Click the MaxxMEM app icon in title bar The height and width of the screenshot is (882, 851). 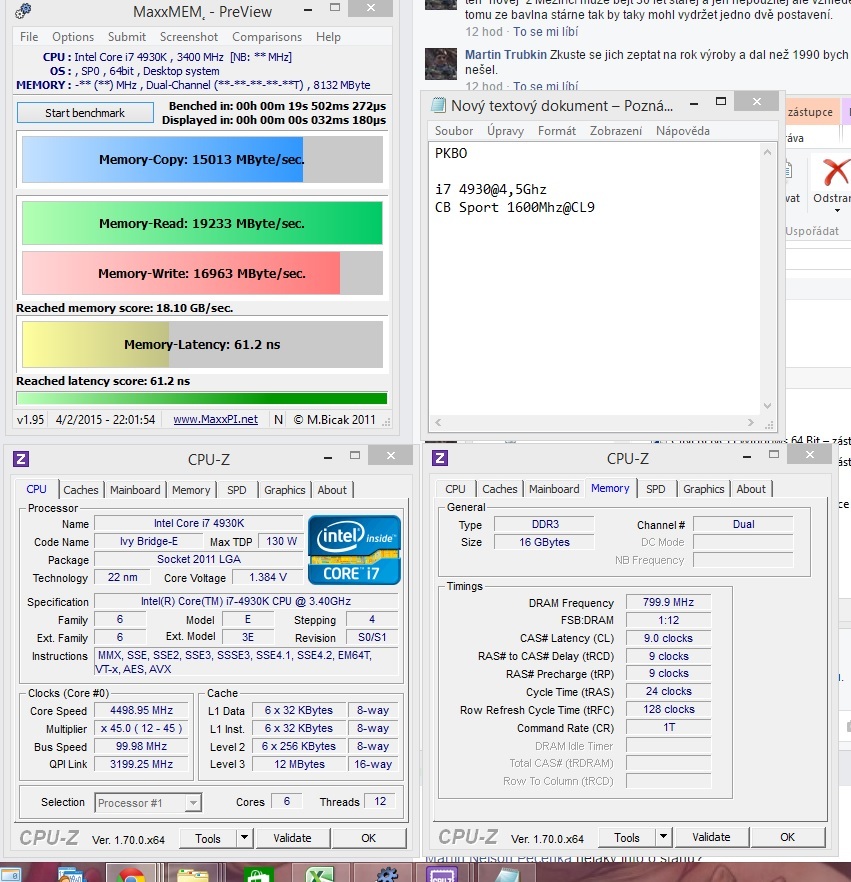pyautogui.click(x=22, y=10)
